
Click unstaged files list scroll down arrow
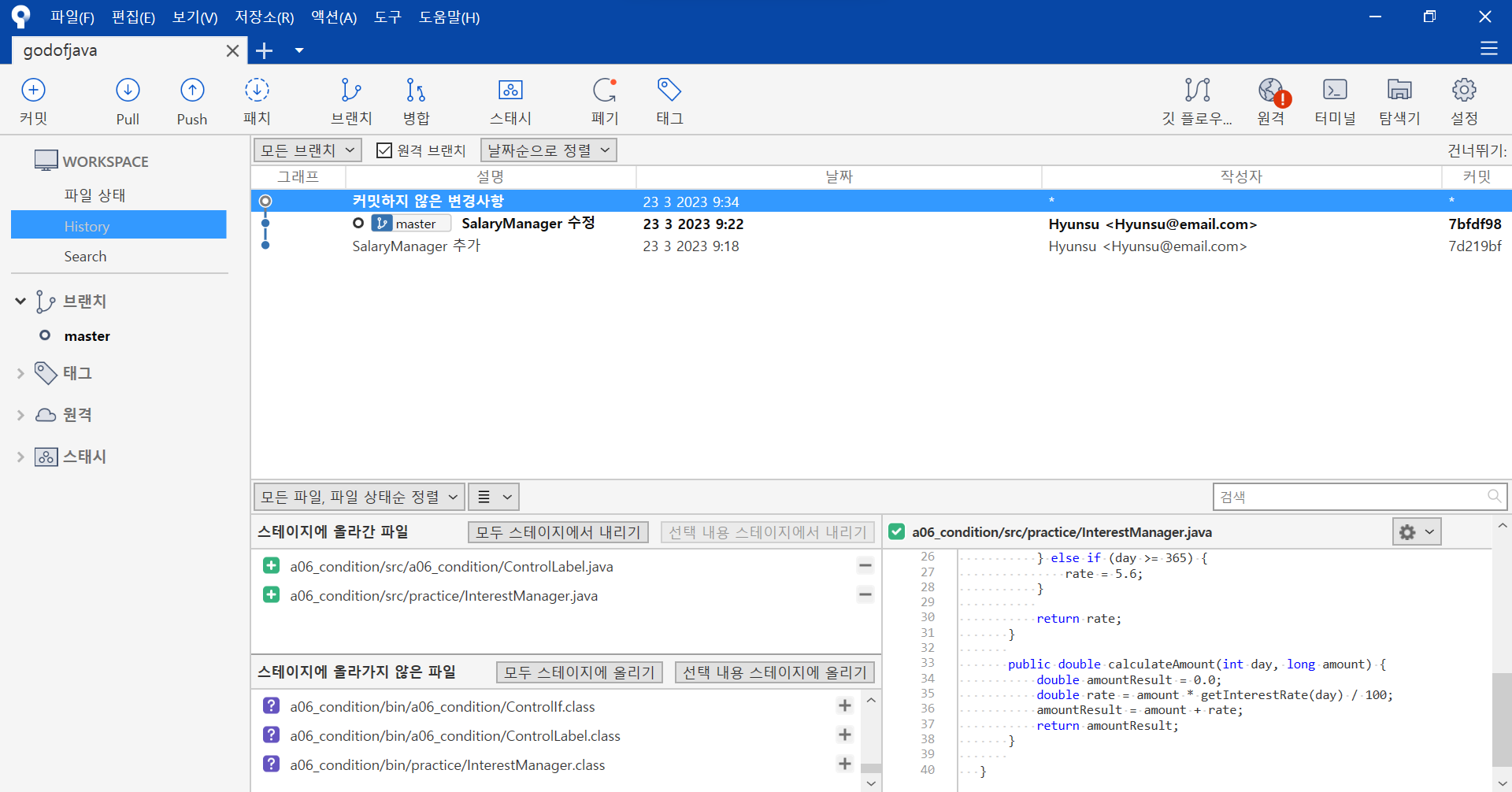tap(871, 783)
